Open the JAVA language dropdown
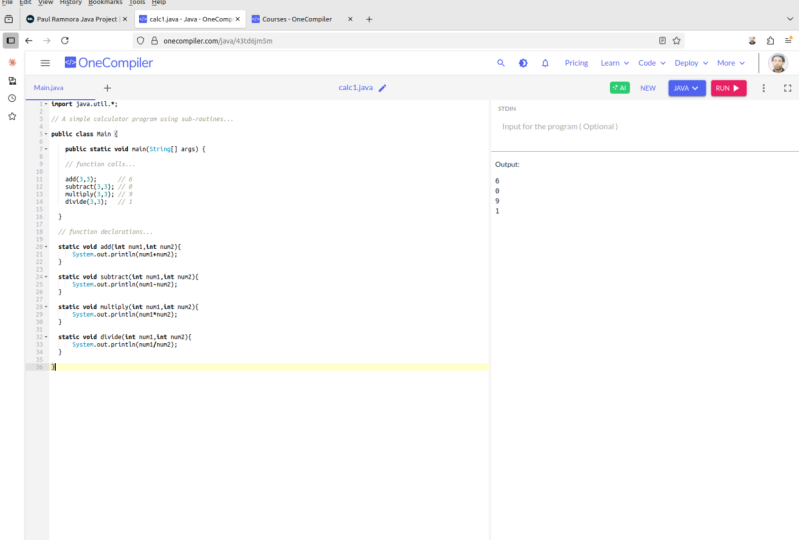 click(687, 88)
